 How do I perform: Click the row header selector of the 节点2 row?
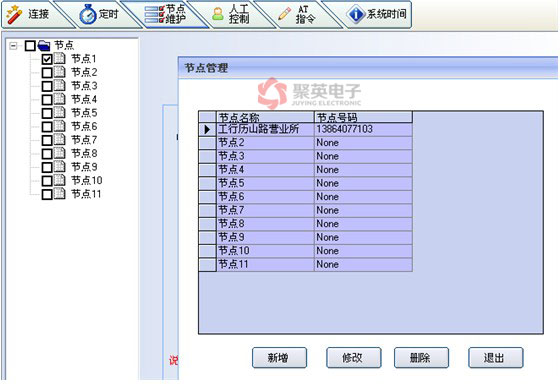coord(208,143)
